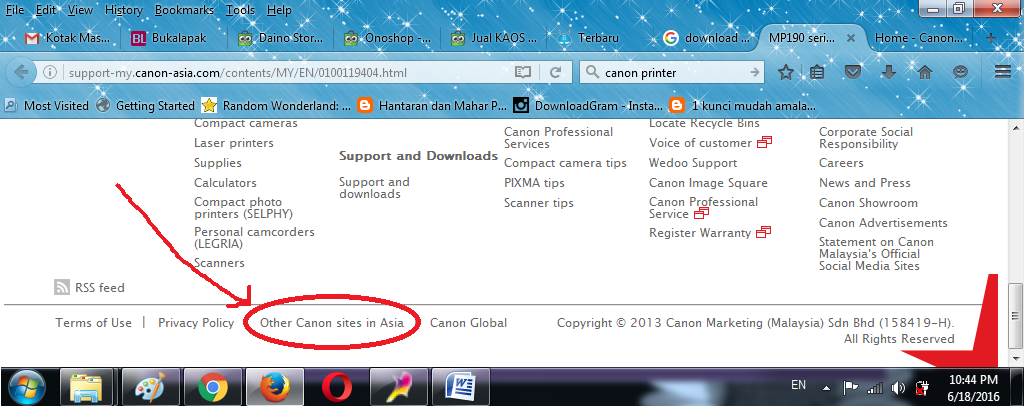The height and width of the screenshot is (406, 1024).
Task: Open Canon Global footer link
Action: point(468,322)
